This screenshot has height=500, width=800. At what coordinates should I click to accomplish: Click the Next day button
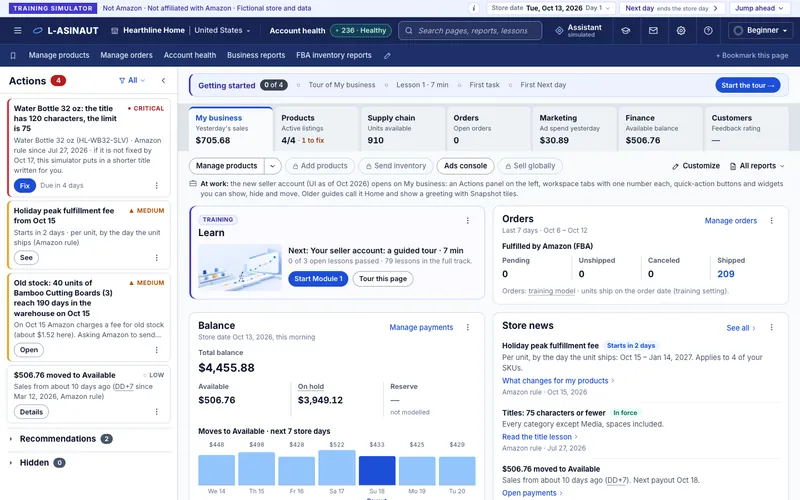pyautogui.click(x=671, y=8)
